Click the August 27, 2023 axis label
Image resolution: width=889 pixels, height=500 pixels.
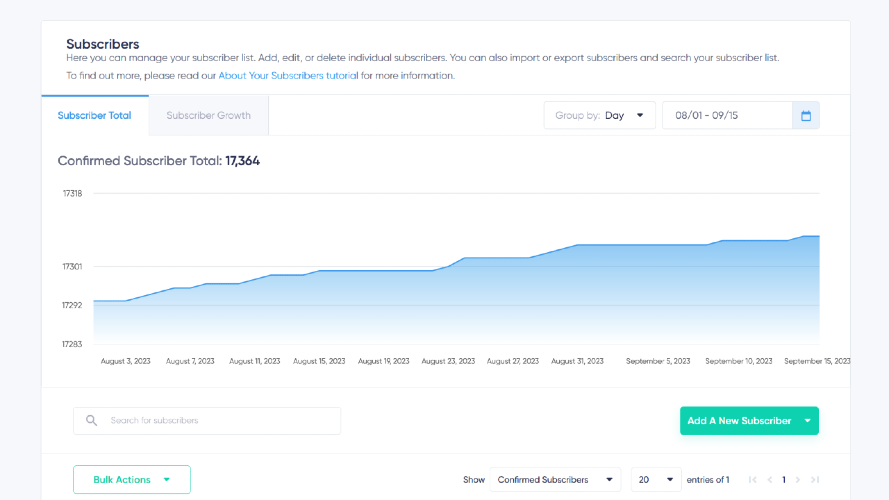click(513, 361)
